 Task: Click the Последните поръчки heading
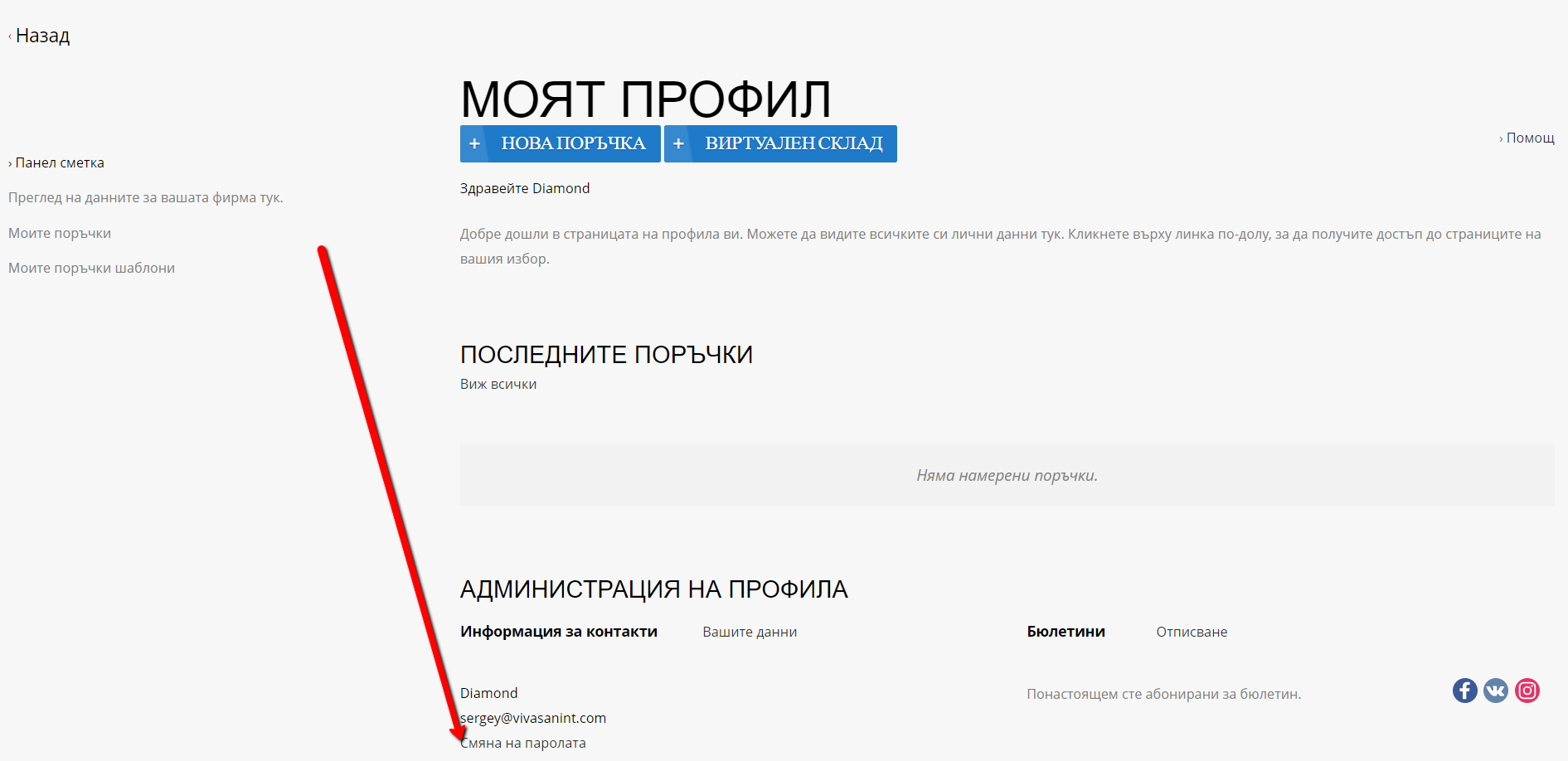pos(606,355)
